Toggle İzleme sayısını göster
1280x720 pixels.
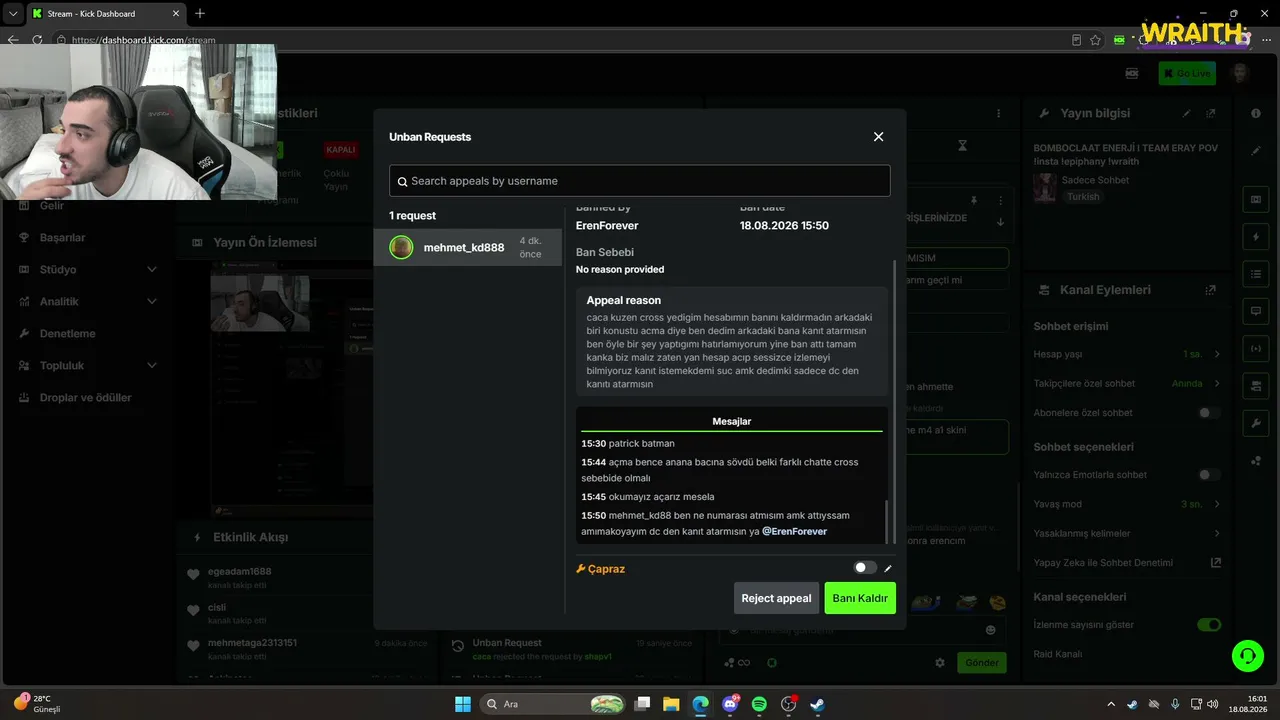1209,625
